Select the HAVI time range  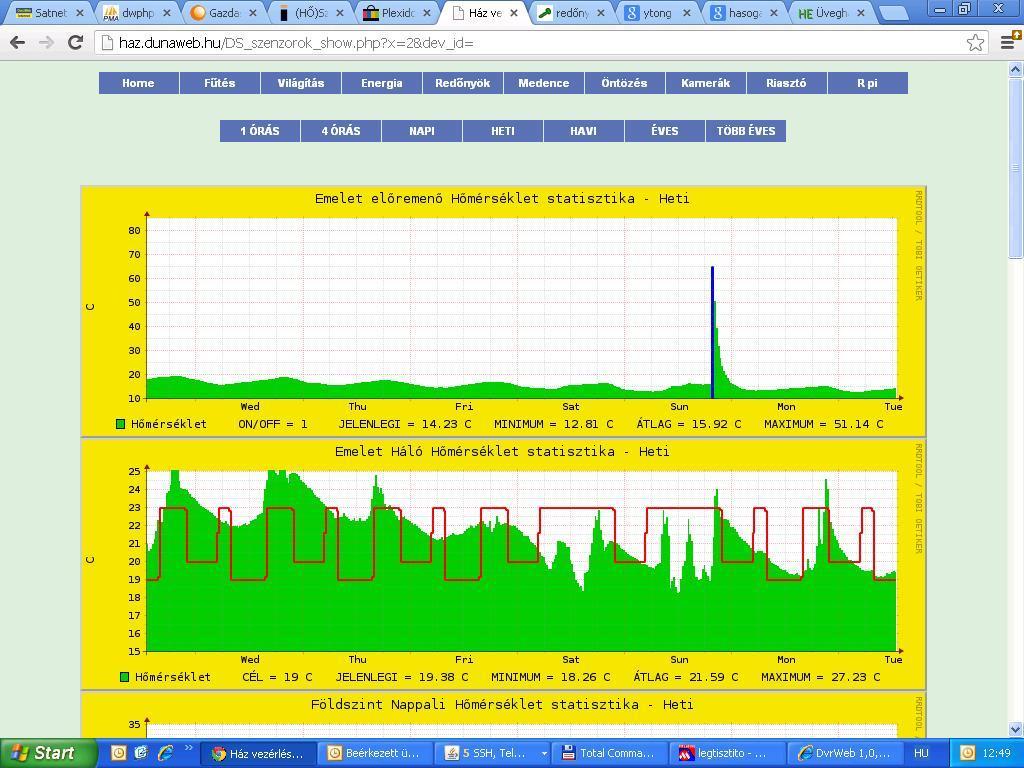[584, 131]
